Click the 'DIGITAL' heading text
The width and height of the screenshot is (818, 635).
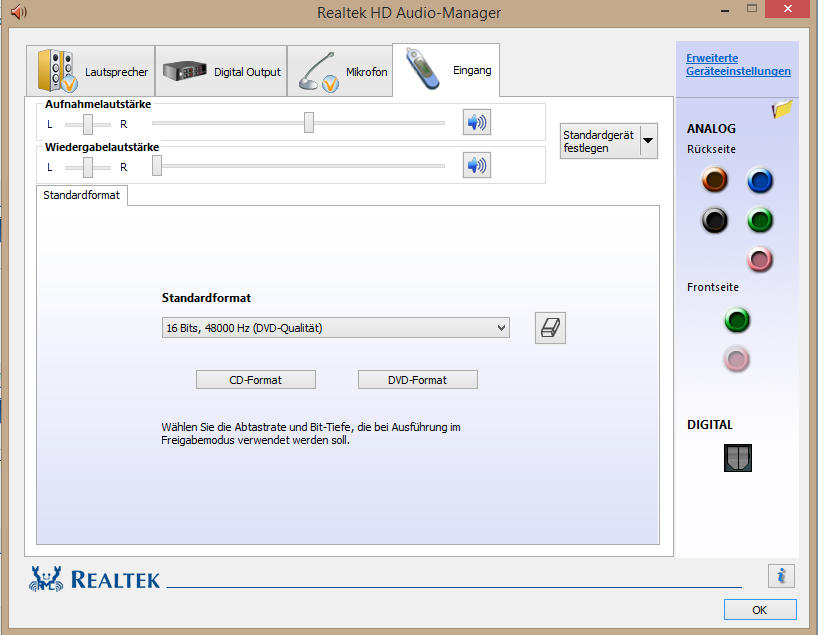point(709,425)
